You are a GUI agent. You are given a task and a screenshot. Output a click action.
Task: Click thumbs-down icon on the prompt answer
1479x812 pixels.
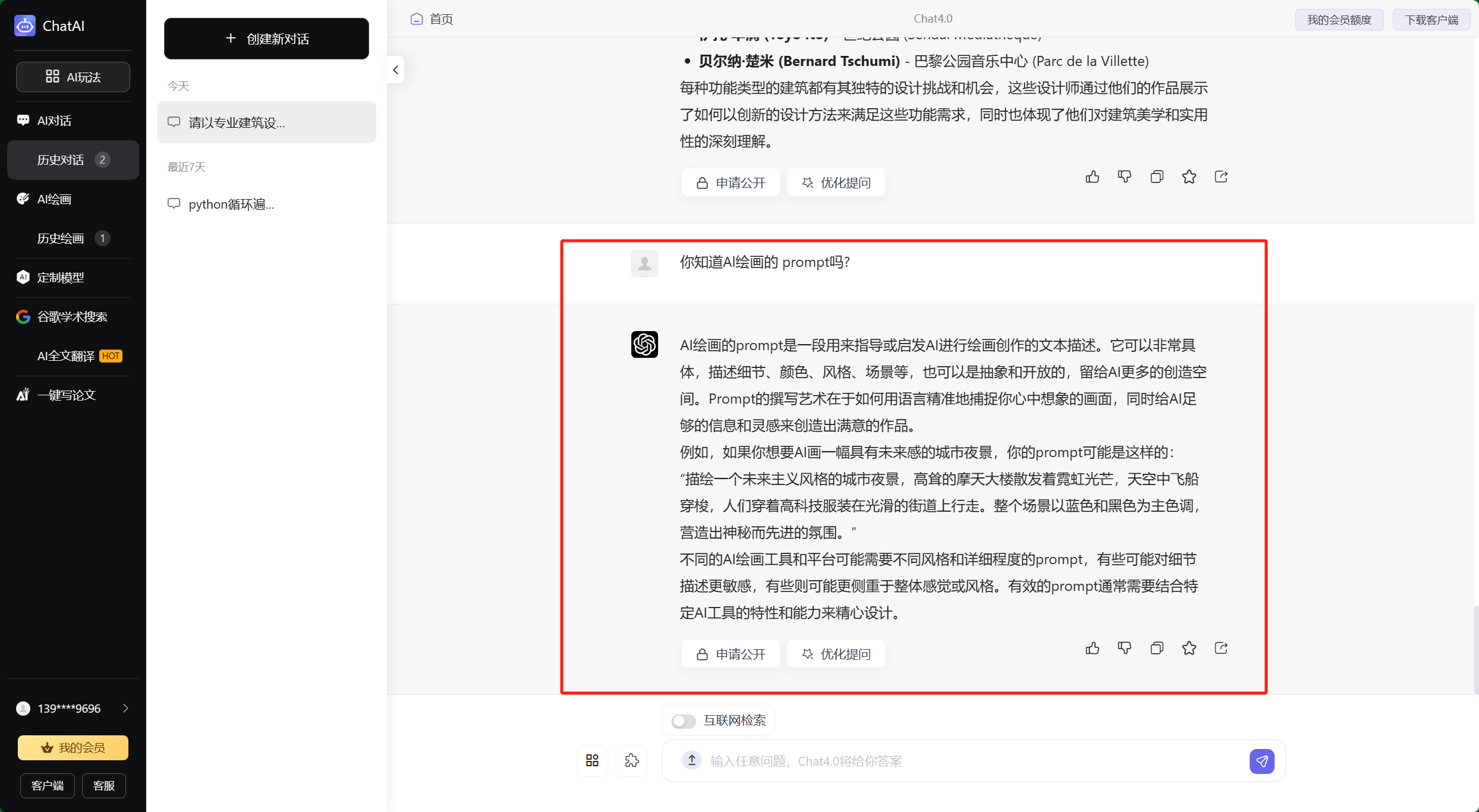pos(1124,648)
